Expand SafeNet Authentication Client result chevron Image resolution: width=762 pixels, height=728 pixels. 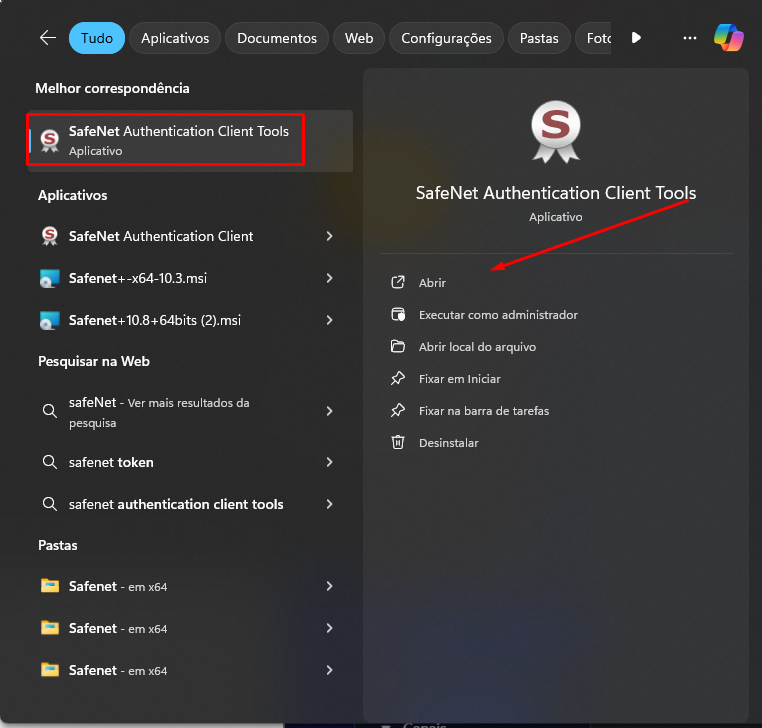click(329, 236)
